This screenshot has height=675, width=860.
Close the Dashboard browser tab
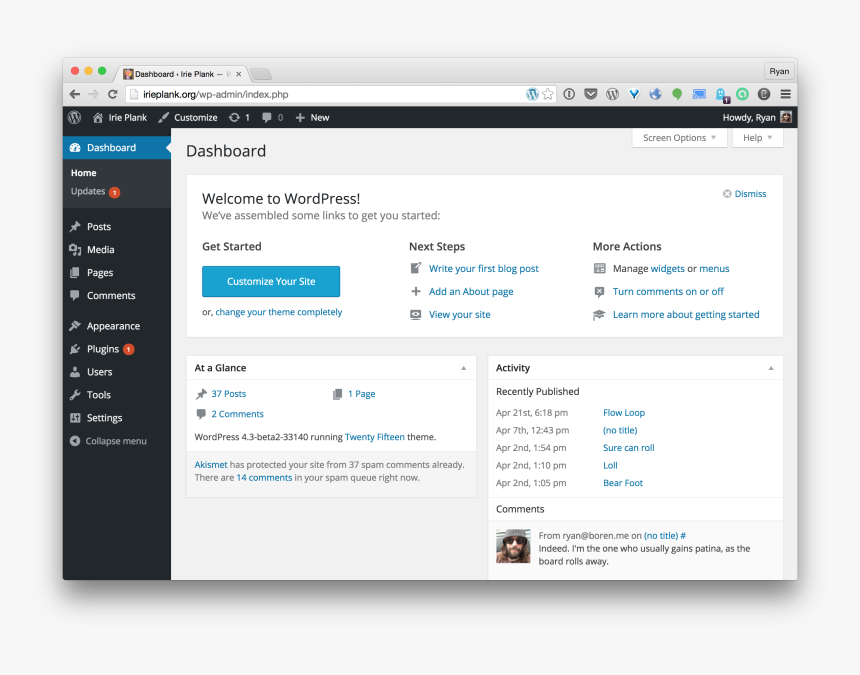[x=239, y=74]
